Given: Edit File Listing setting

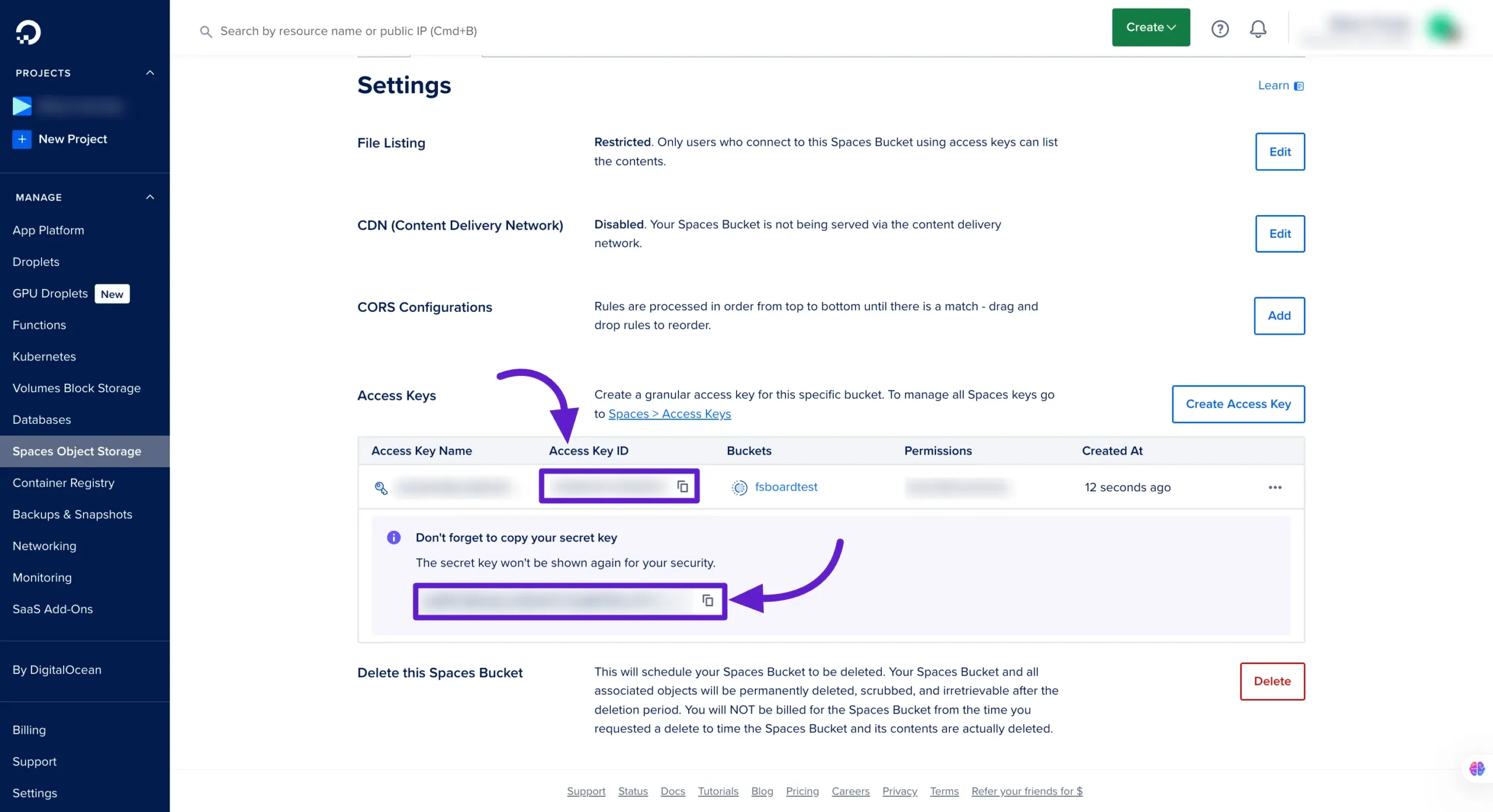Looking at the screenshot, I should click(1280, 152).
